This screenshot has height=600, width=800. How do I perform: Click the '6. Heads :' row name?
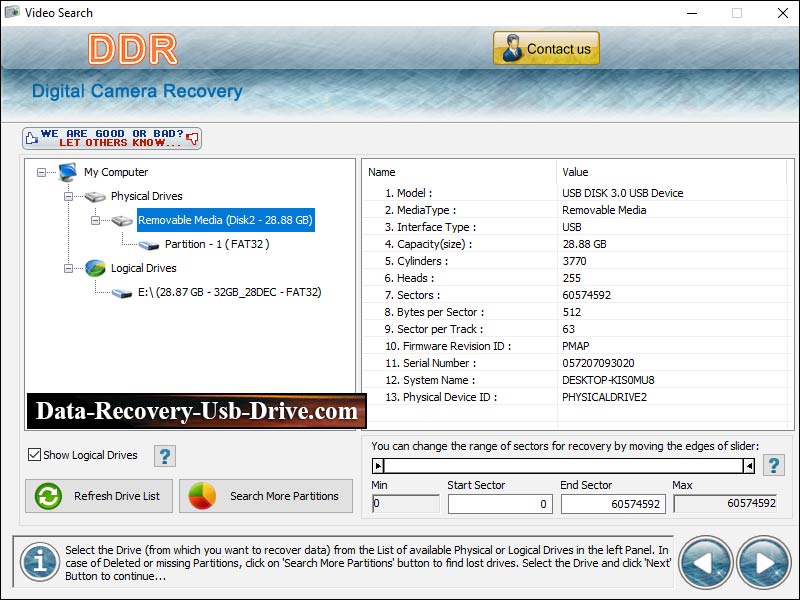409,278
